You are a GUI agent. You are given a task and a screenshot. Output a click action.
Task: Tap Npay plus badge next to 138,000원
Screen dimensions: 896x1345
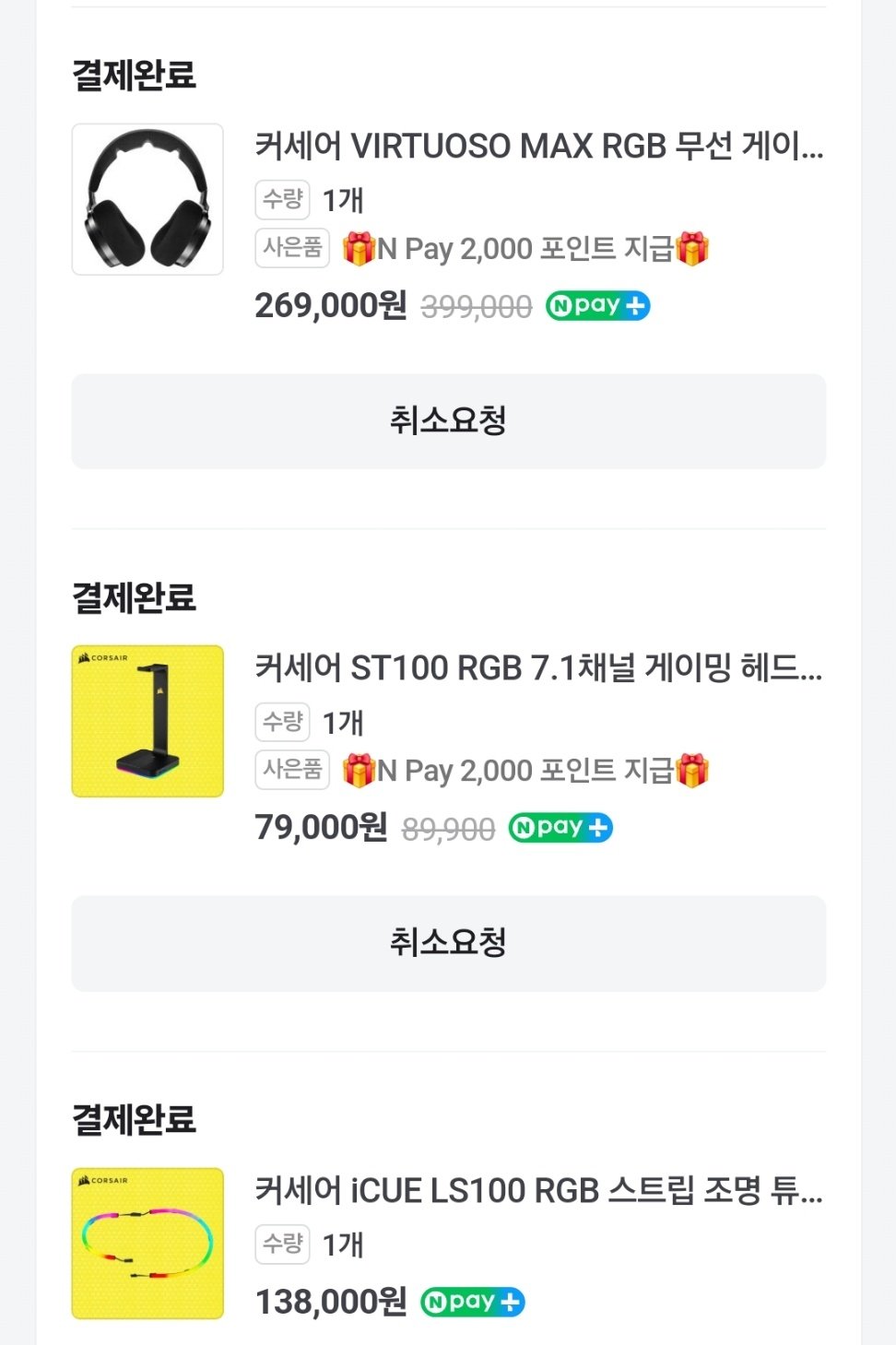[x=473, y=1302]
